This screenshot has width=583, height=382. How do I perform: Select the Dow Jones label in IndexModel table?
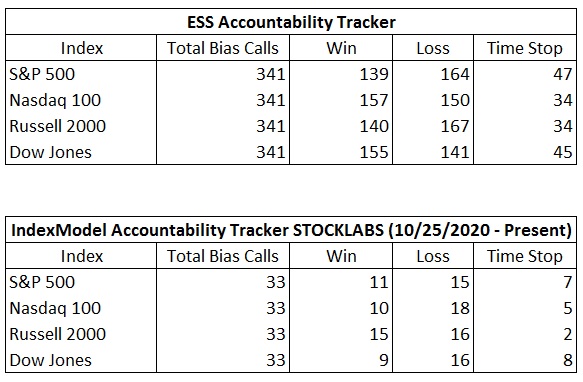tap(50, 360)
